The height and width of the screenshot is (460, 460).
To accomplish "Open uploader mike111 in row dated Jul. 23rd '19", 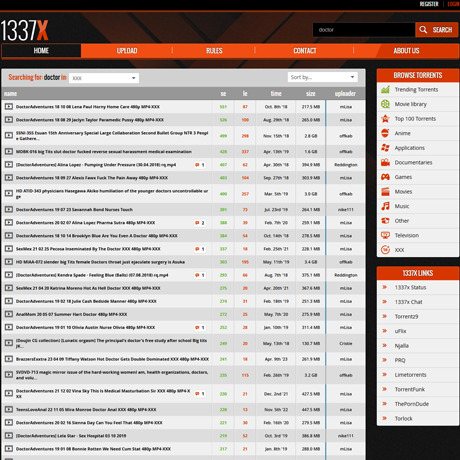I will tap(346, 210).
